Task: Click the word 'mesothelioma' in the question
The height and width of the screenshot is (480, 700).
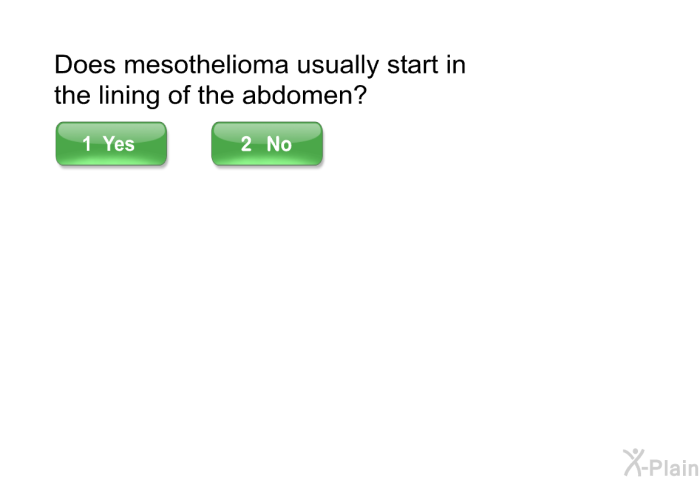Action: [206, 65]
